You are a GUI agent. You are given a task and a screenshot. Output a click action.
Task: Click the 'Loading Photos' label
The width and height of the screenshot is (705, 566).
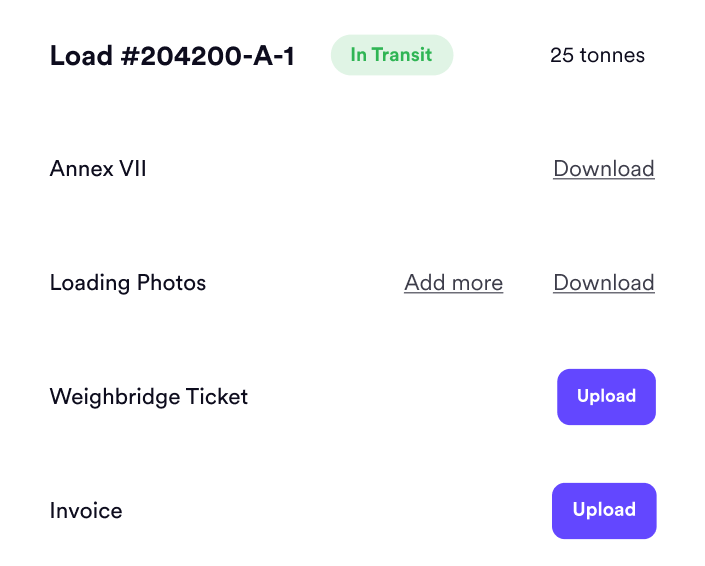click(127, 283)
